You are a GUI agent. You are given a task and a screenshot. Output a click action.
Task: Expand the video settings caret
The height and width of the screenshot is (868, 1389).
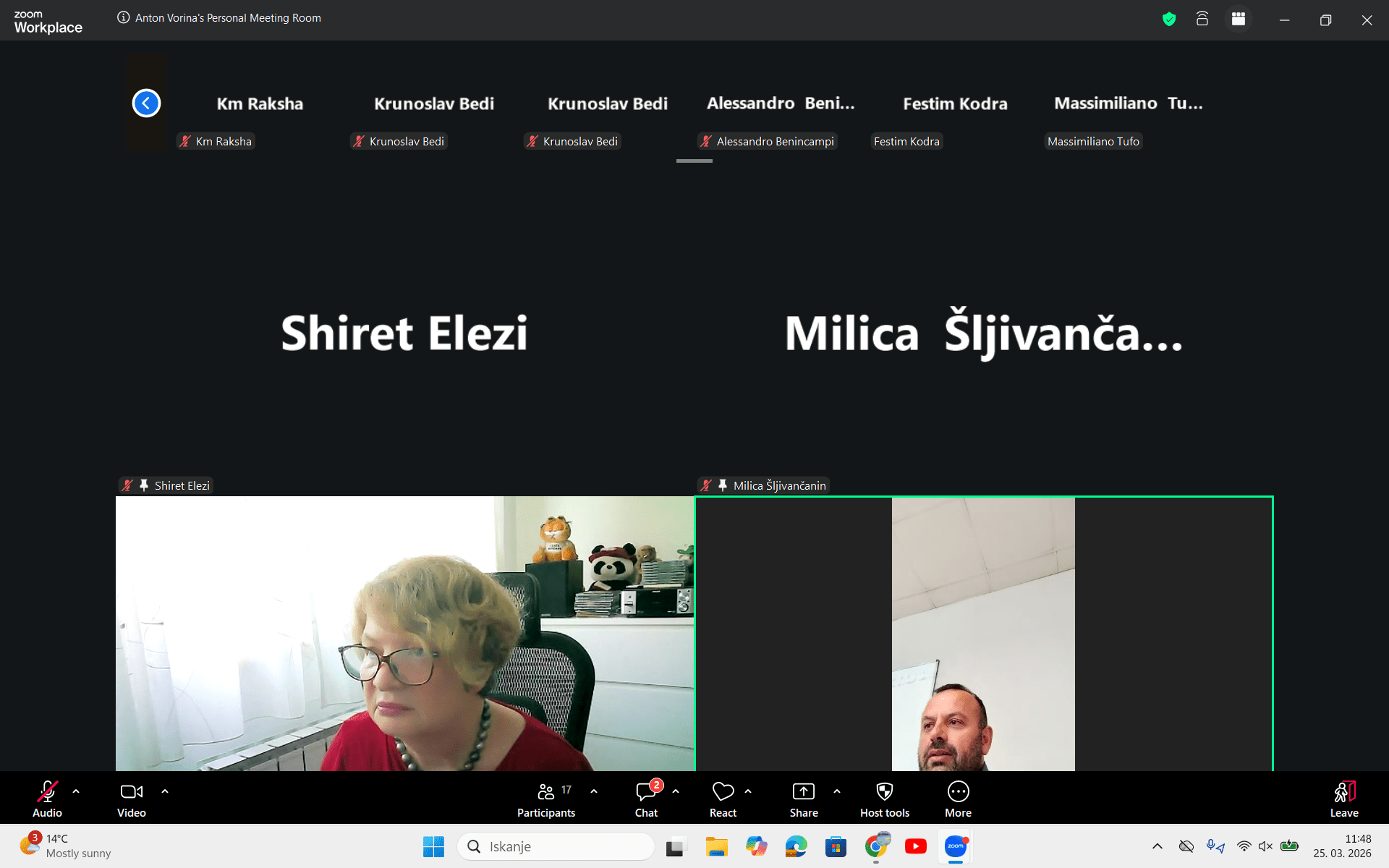click(165, 791)
